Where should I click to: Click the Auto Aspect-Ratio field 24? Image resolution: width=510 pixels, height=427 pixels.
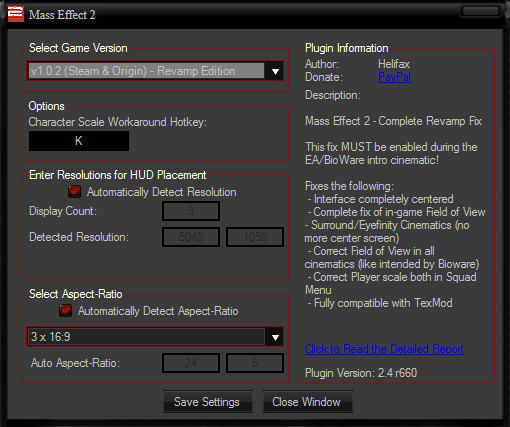(x=191, y=363)
